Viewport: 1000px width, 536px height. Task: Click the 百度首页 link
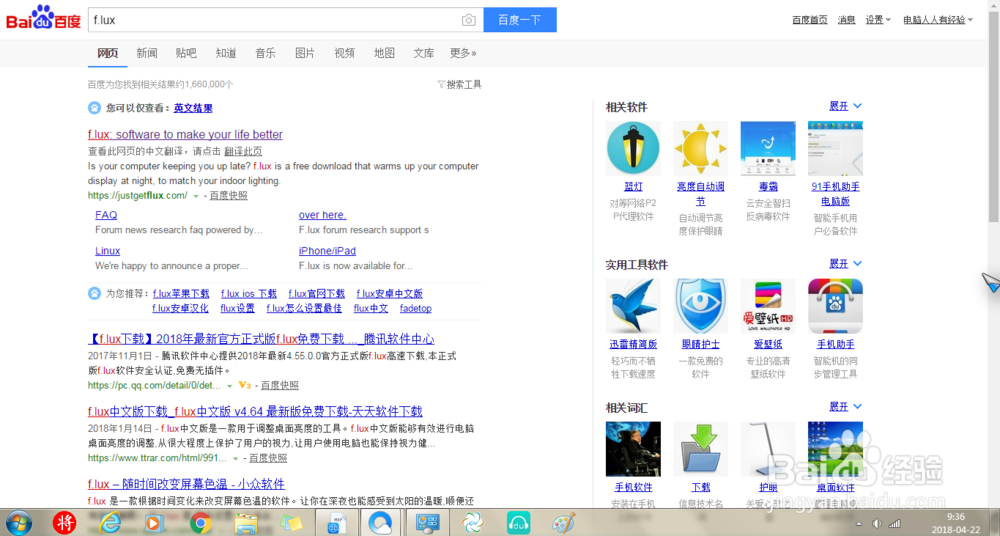tap(810, 20)
